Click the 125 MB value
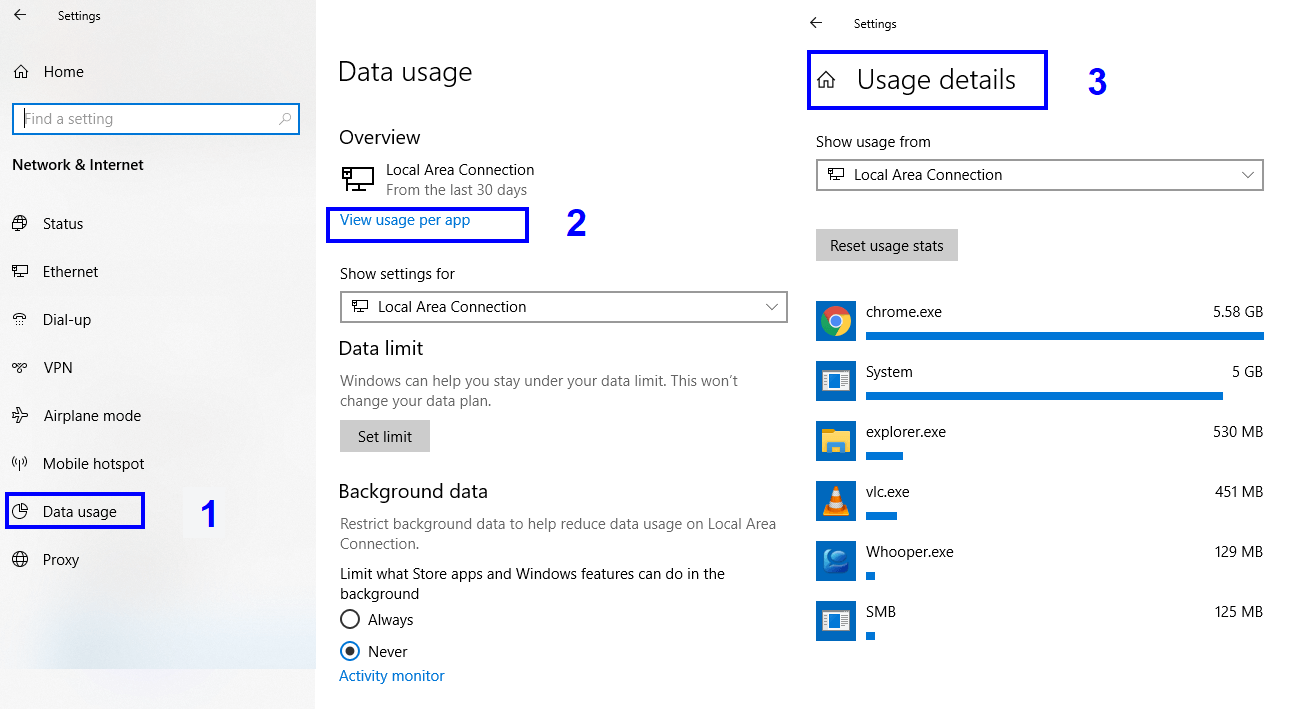The width and height of the screenshot is (1310, 709). (1239, 612)
